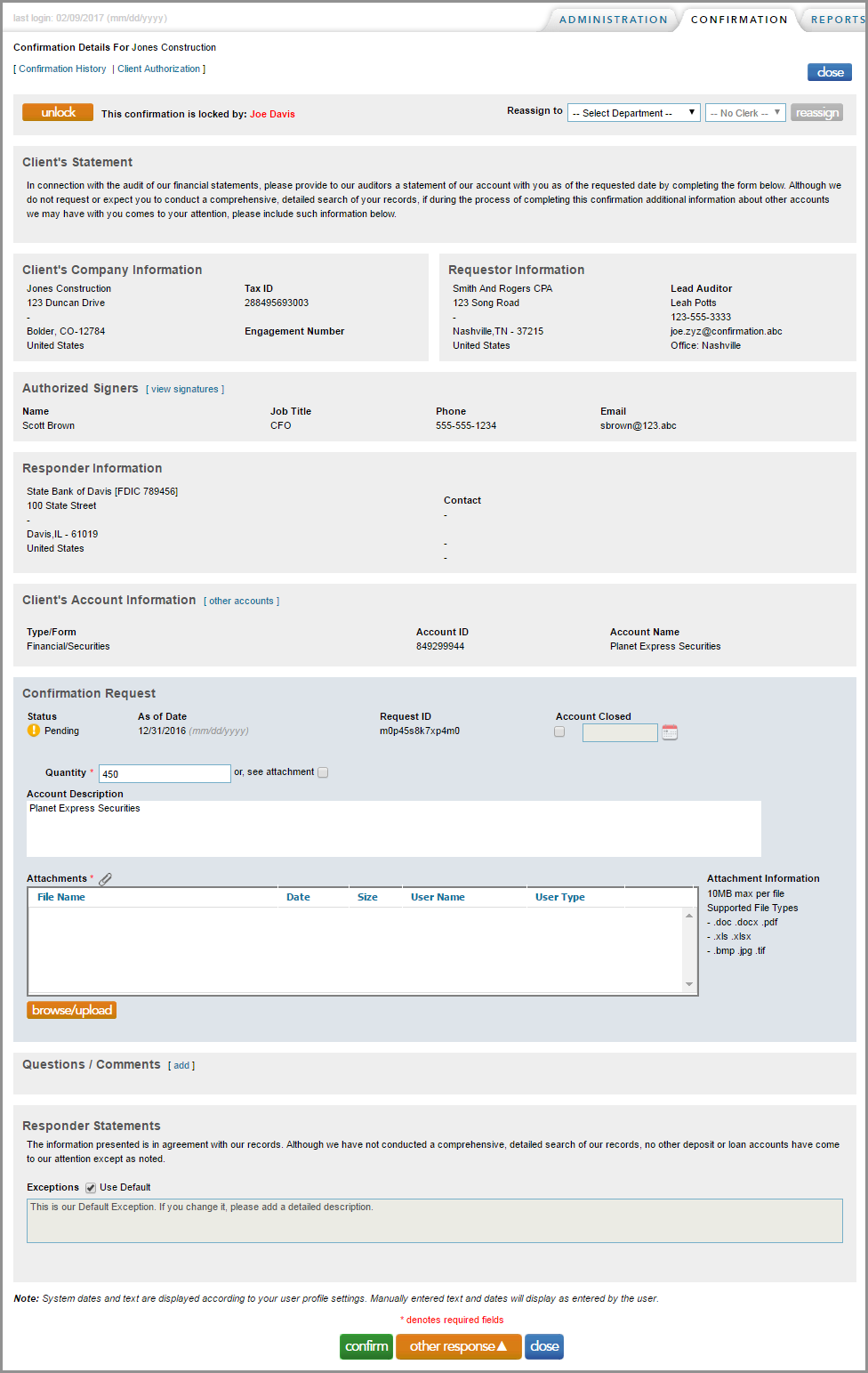Click the paperclip icon next to Attachments

click(x=105, y=879)
